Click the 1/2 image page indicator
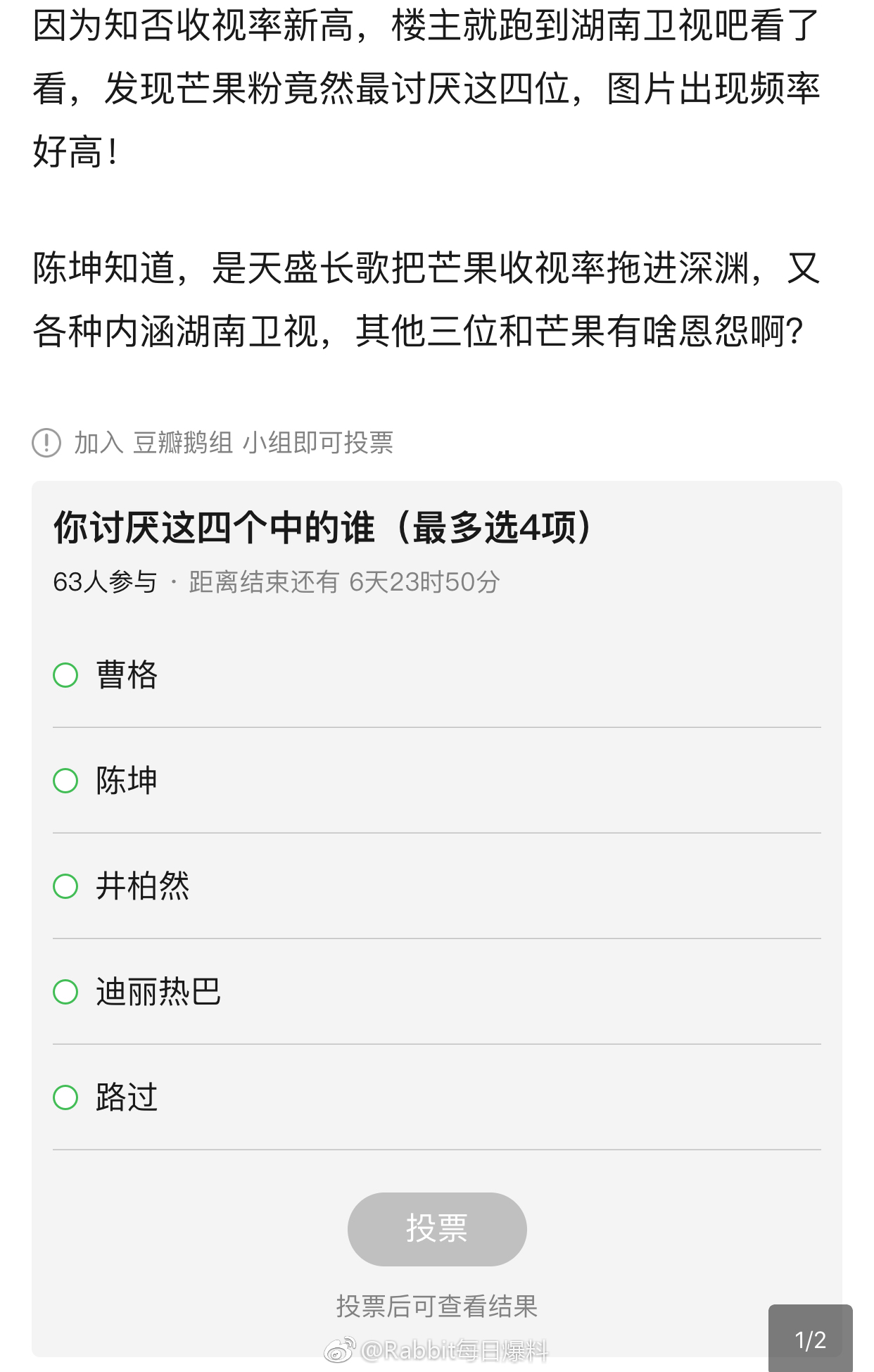 810,1340
